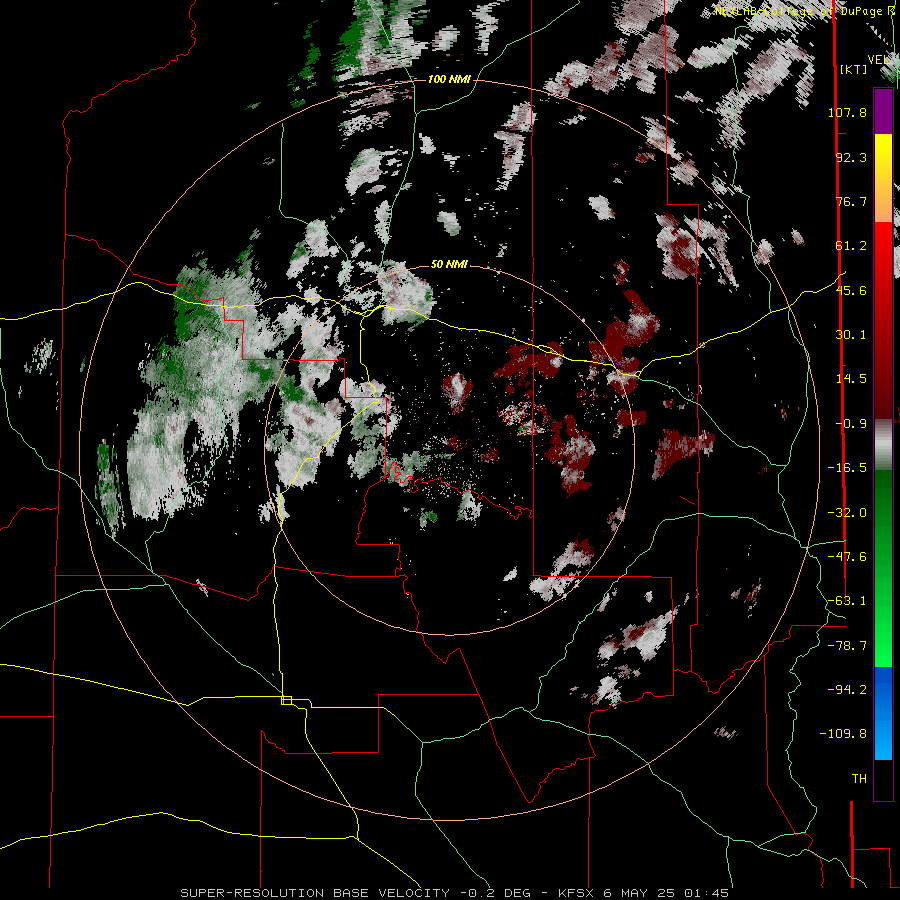Click the -63.1 value on velocity scale
900x900 pixels.
click(847, 601)
